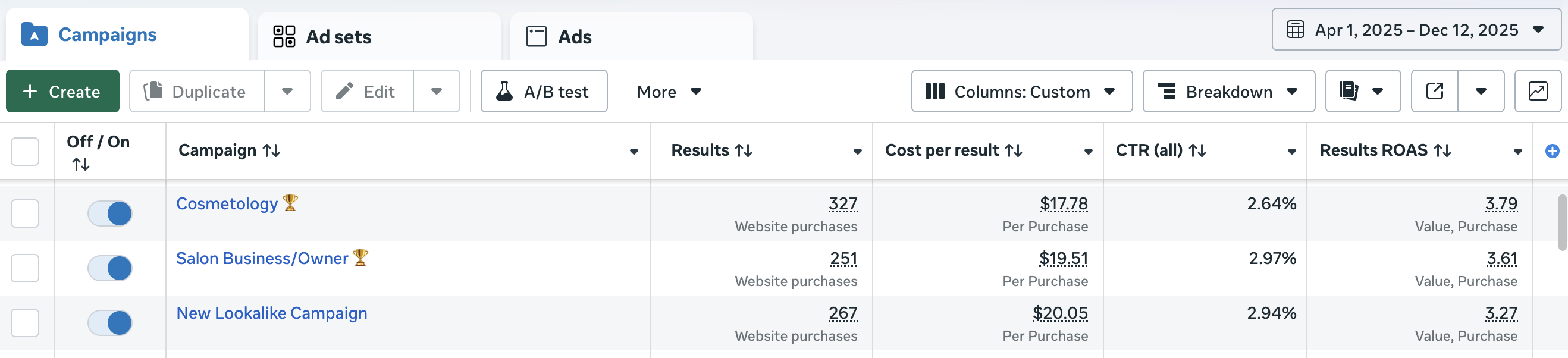Click the green Create button
The image size is (1568, 358).
pyautogui.click(x=62, y=92)
